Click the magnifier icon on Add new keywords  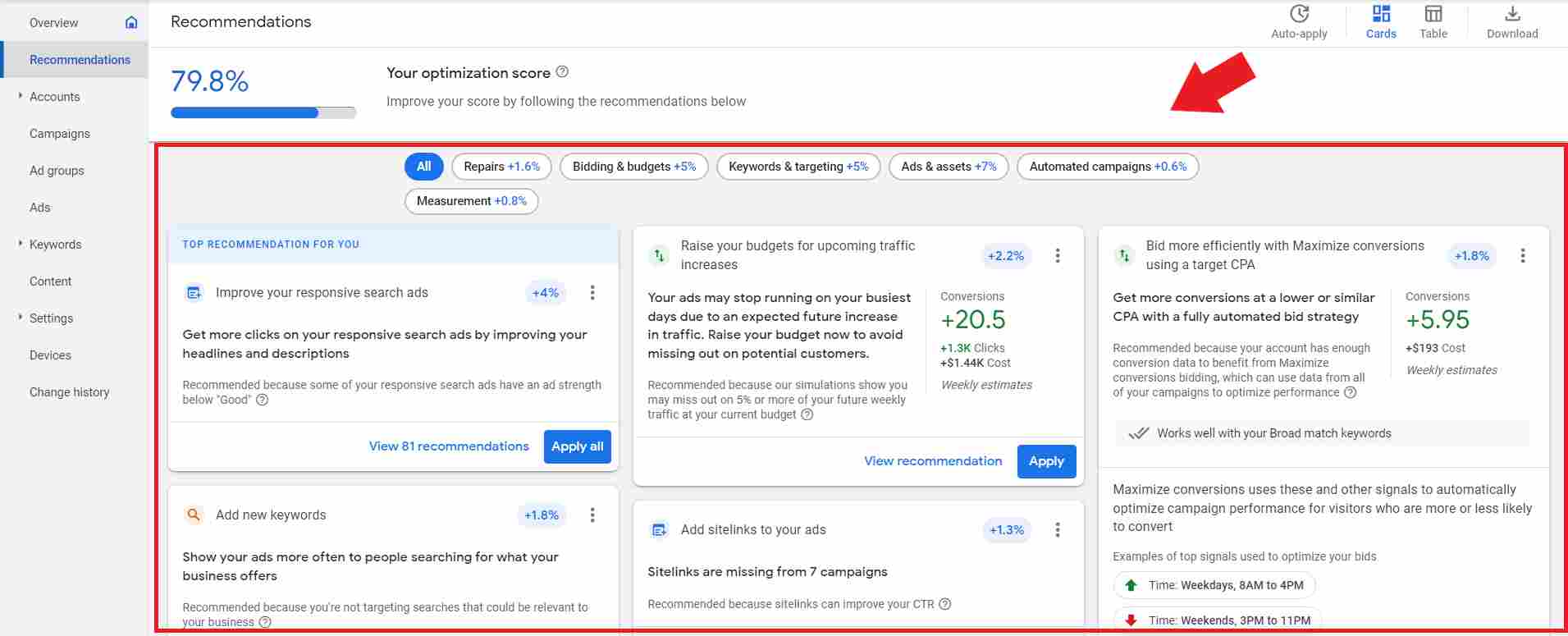click(x=194, y=515)
